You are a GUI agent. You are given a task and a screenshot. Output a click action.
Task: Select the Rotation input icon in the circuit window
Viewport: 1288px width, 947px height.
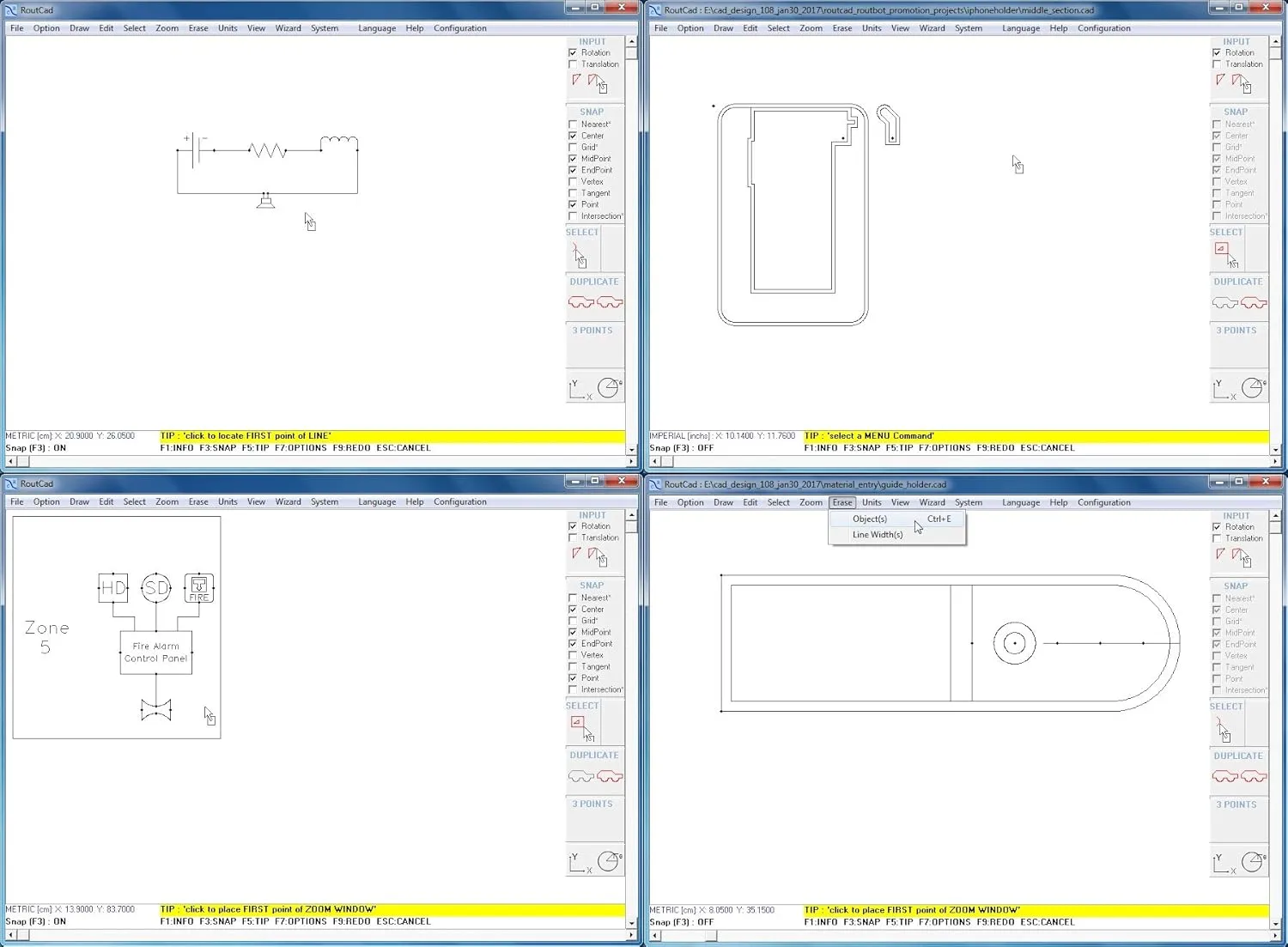[577, 79]
